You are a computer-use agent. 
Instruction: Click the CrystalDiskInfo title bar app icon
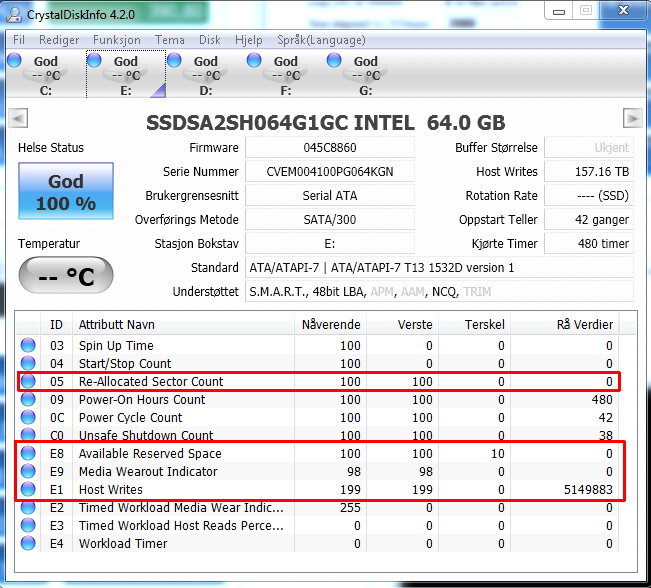15,15
